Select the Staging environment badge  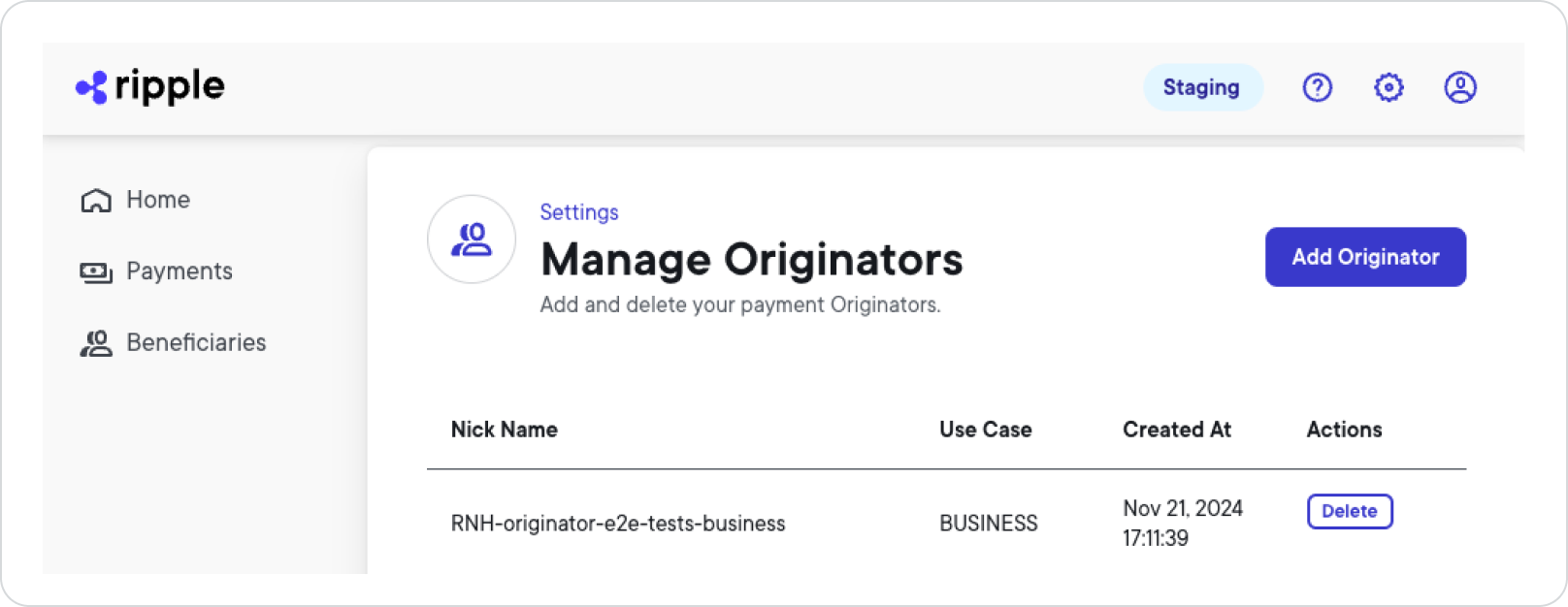click(x=1201, y=87)
